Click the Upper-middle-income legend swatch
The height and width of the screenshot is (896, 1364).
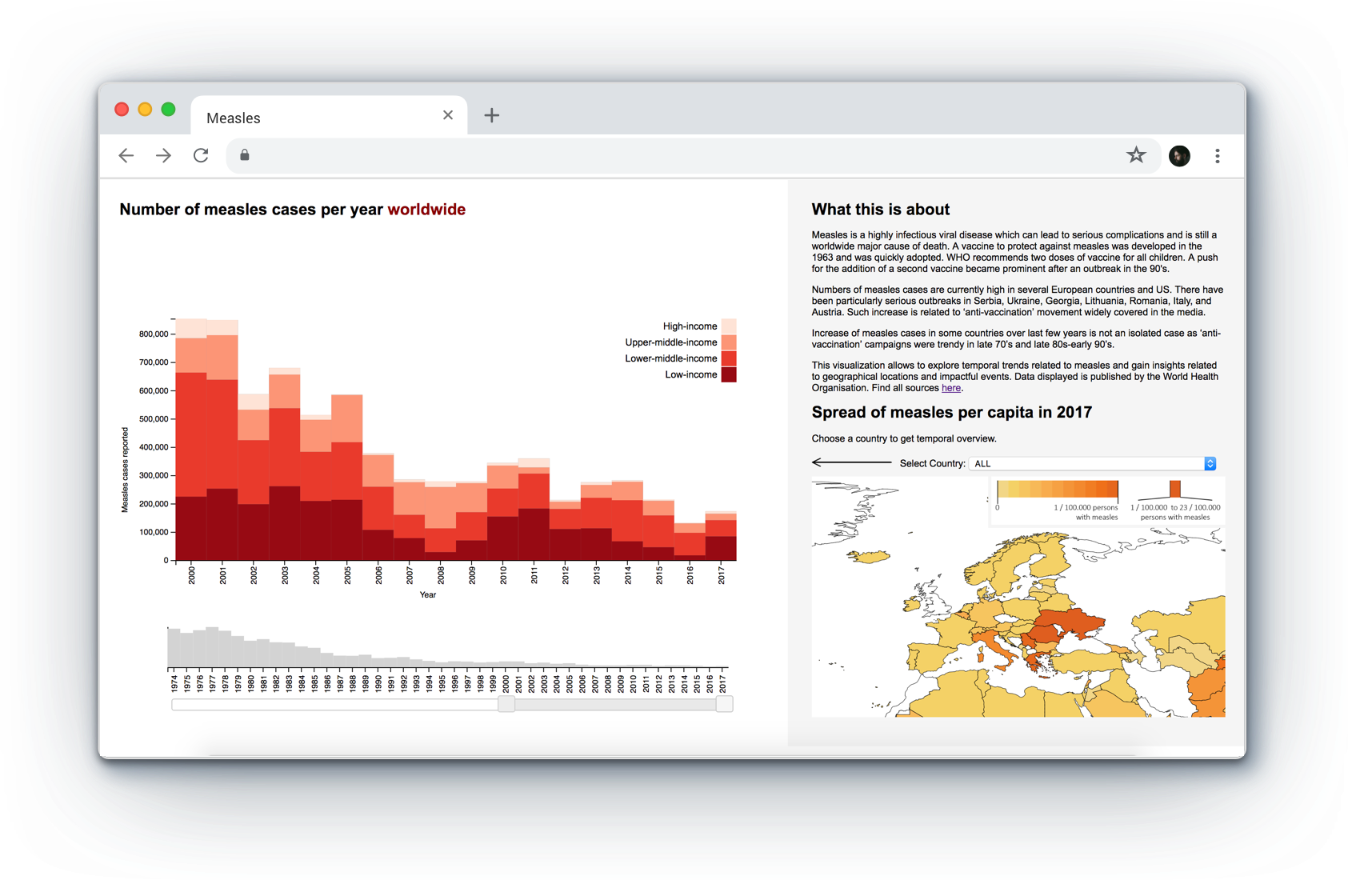coord(729,342)
